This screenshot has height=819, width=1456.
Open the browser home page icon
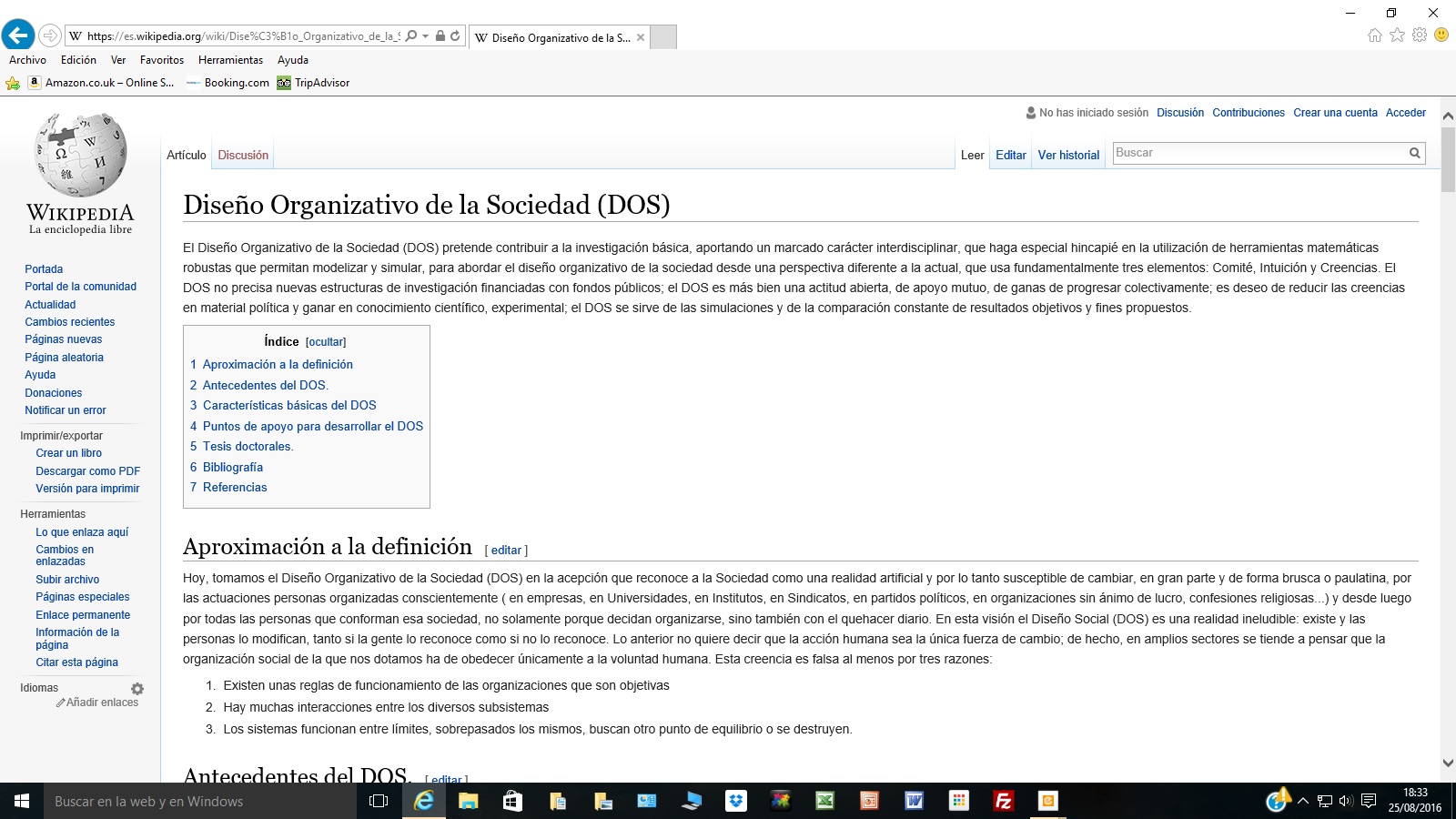click(x=1374, y=35)
